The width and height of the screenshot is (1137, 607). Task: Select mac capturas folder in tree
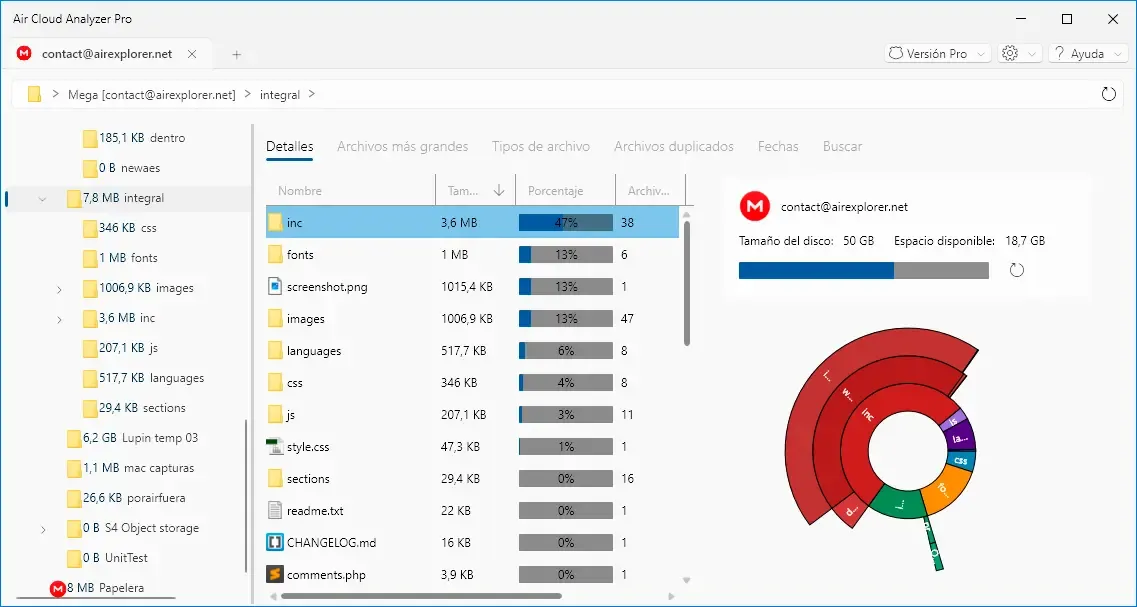pos(130,468)
